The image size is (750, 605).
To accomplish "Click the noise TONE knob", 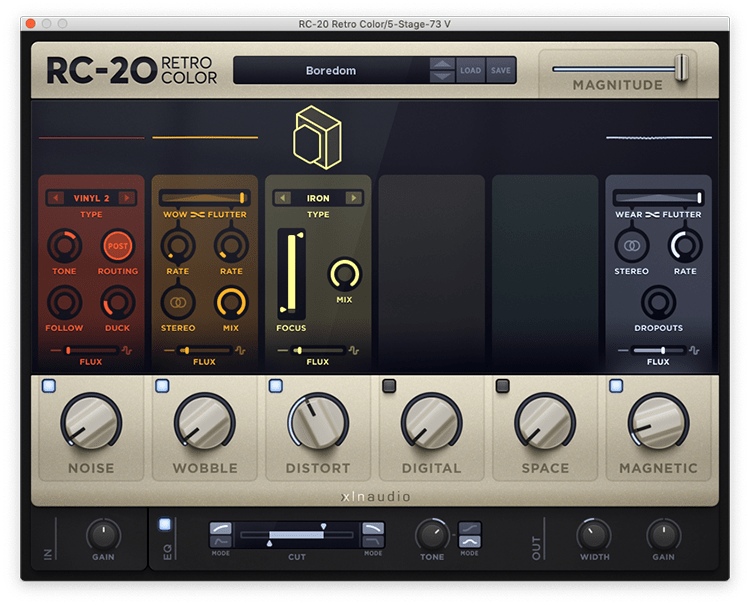I will pyautogui.click(x=64, y=246).
